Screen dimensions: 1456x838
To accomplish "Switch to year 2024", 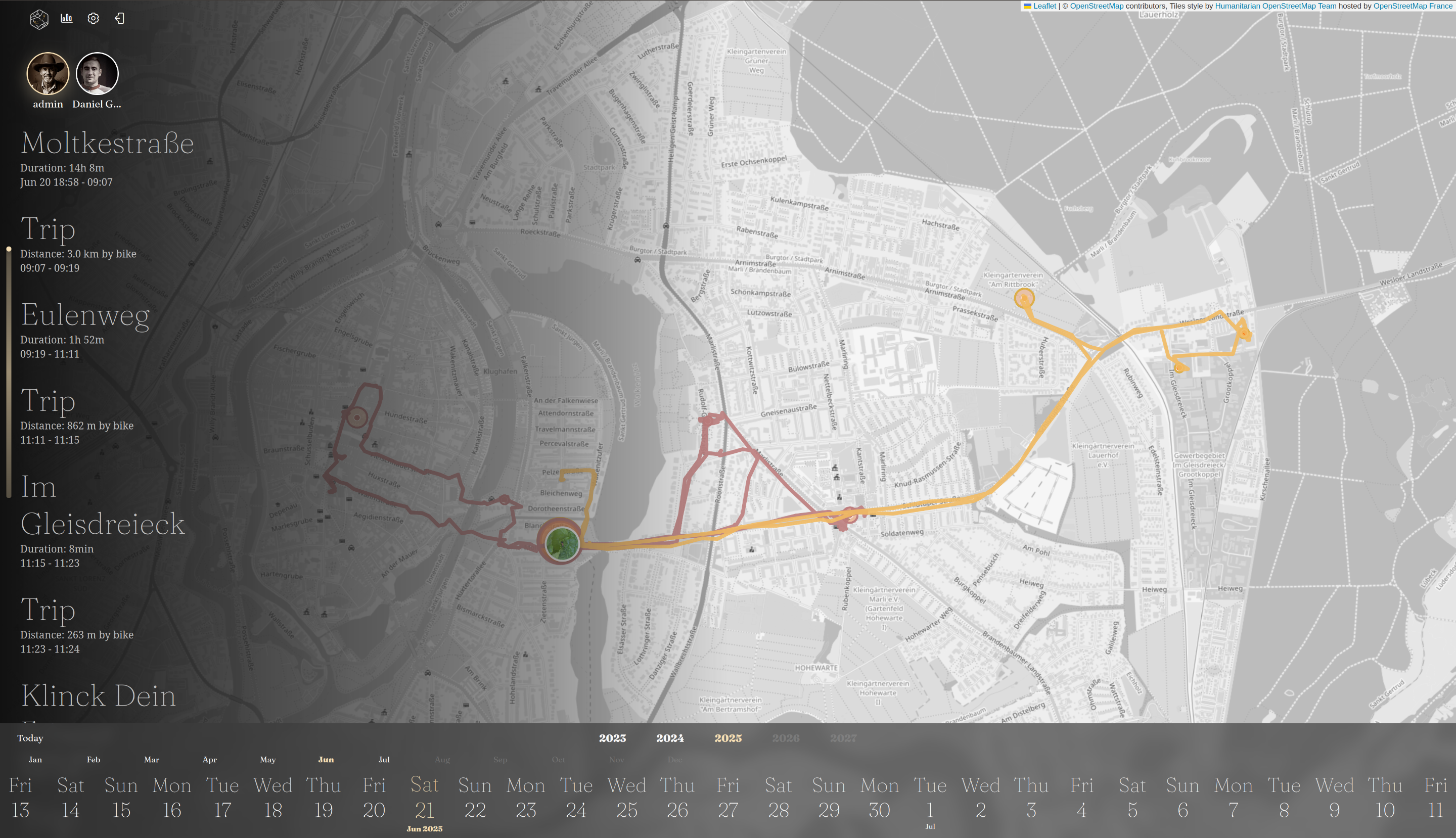I will click(670, 738).
